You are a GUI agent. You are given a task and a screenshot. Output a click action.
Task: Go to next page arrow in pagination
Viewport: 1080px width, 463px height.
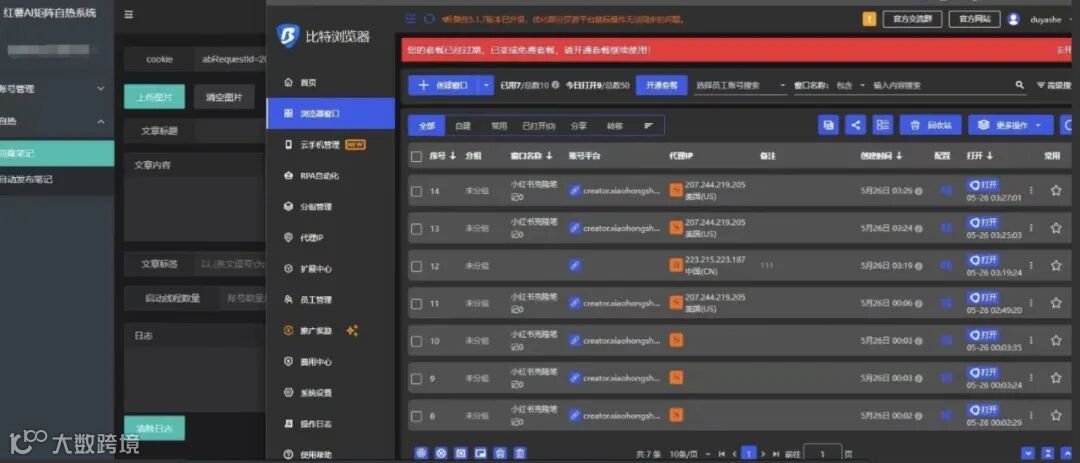(x=763, y=454)
